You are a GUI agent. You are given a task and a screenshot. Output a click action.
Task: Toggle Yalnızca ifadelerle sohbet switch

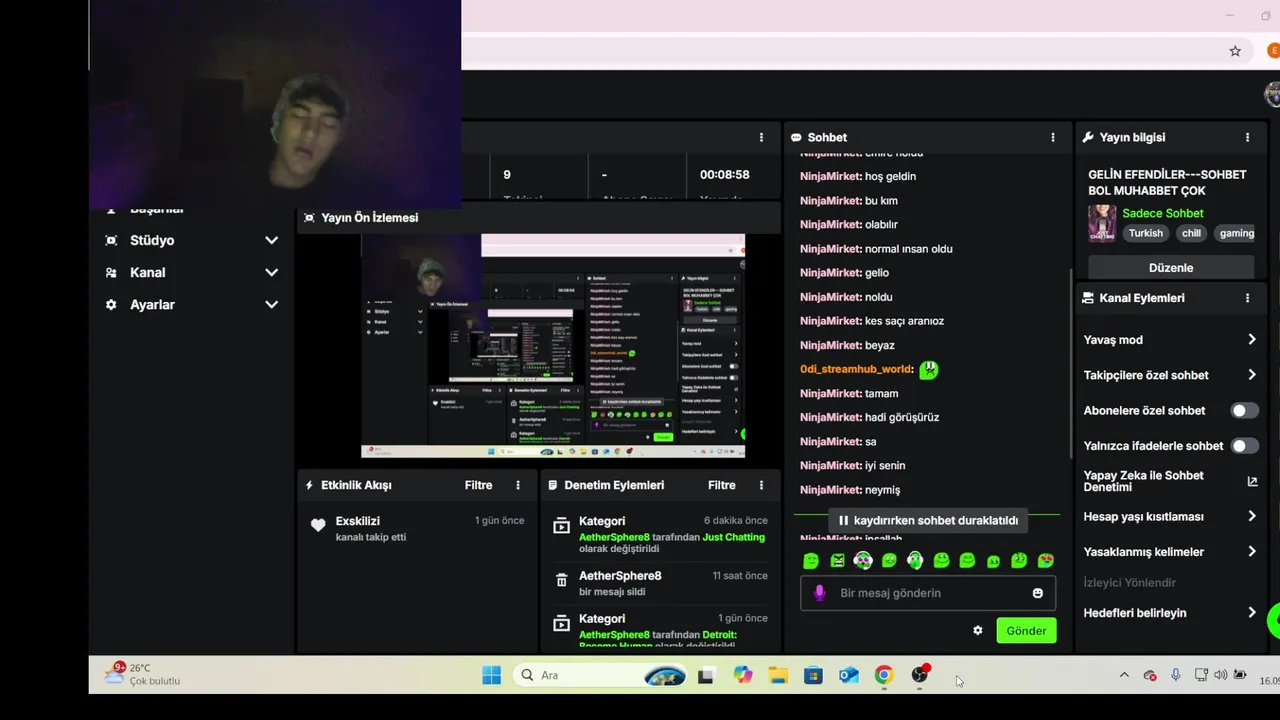(x=1244, y=446)
